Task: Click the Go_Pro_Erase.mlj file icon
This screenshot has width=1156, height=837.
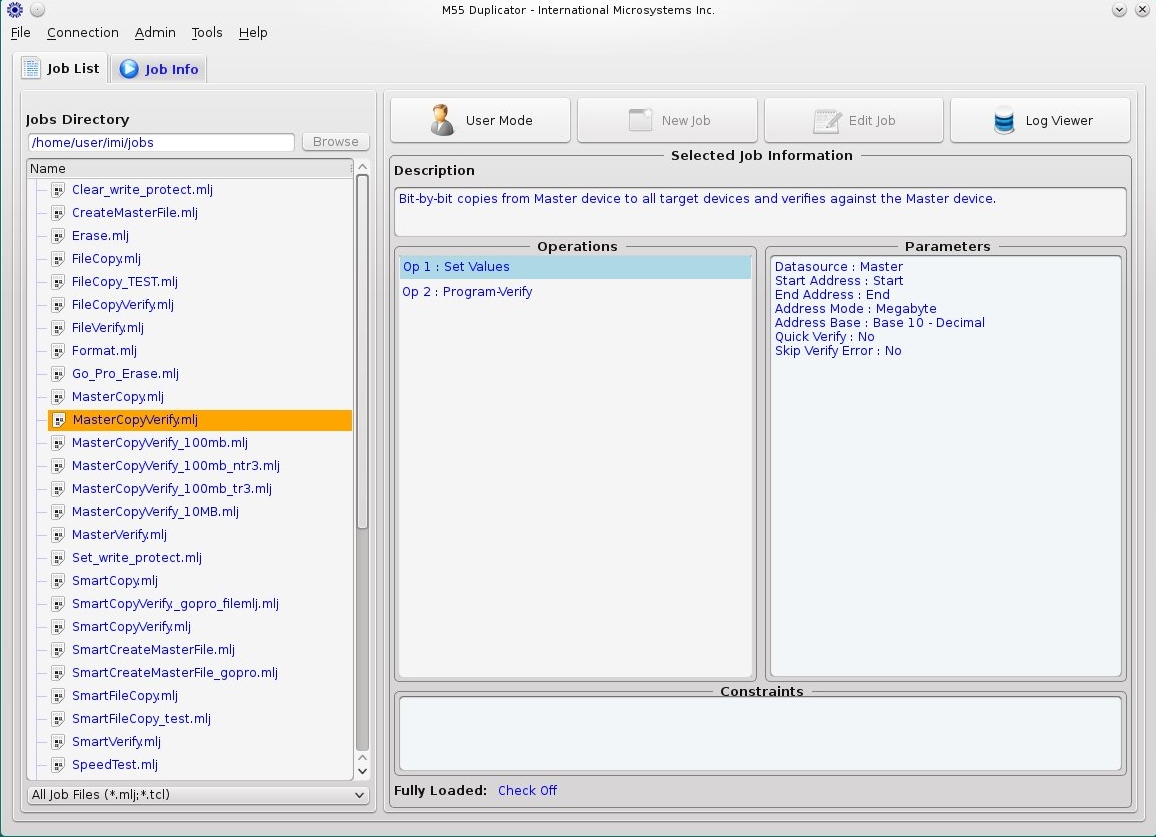Action: 58,374
